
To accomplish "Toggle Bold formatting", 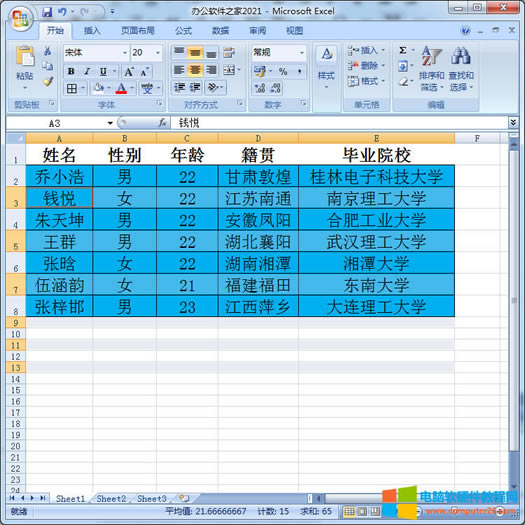I will pyautogui.click(x=71, y=71).
